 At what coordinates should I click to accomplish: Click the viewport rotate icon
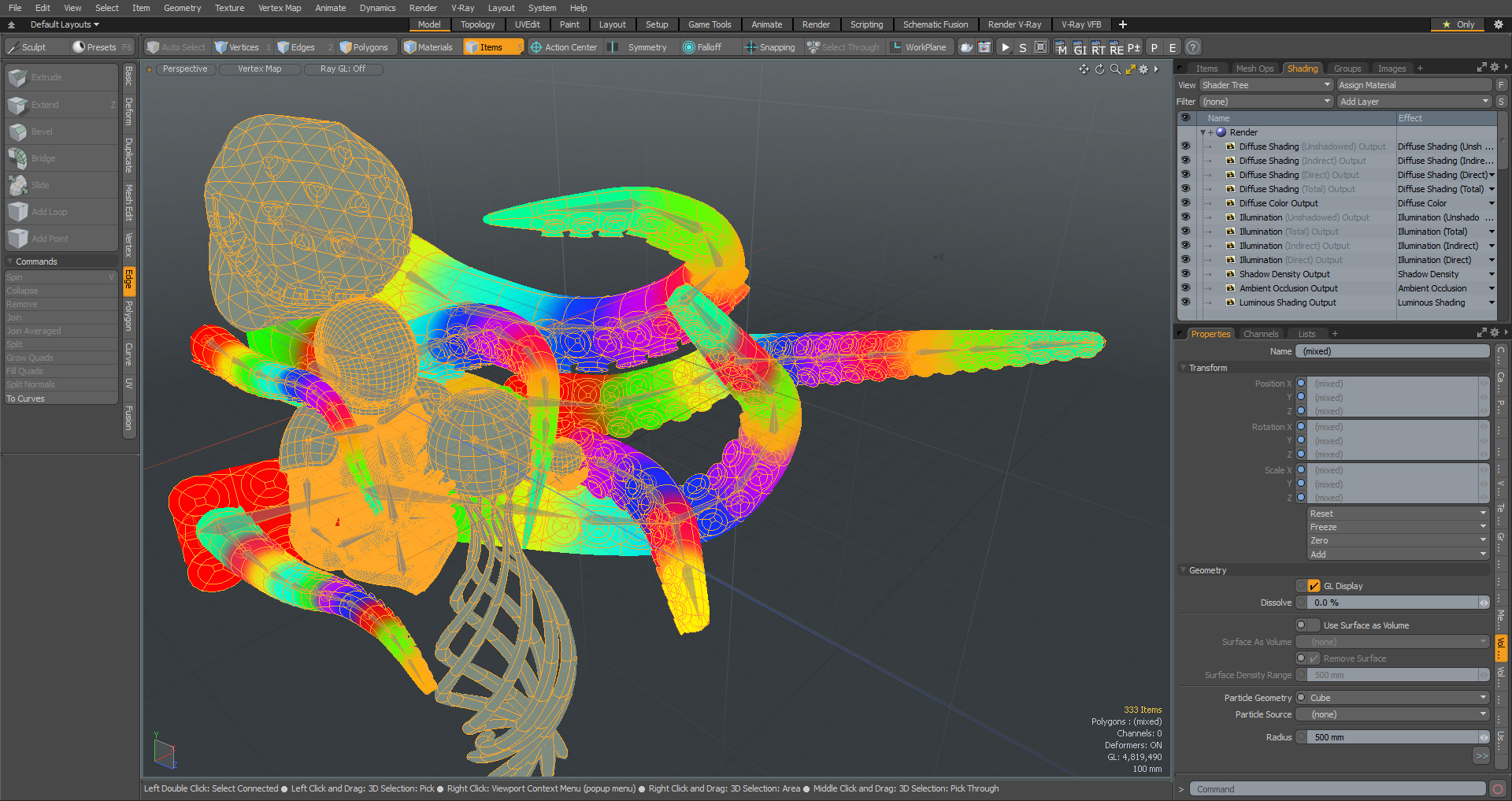1100,69
